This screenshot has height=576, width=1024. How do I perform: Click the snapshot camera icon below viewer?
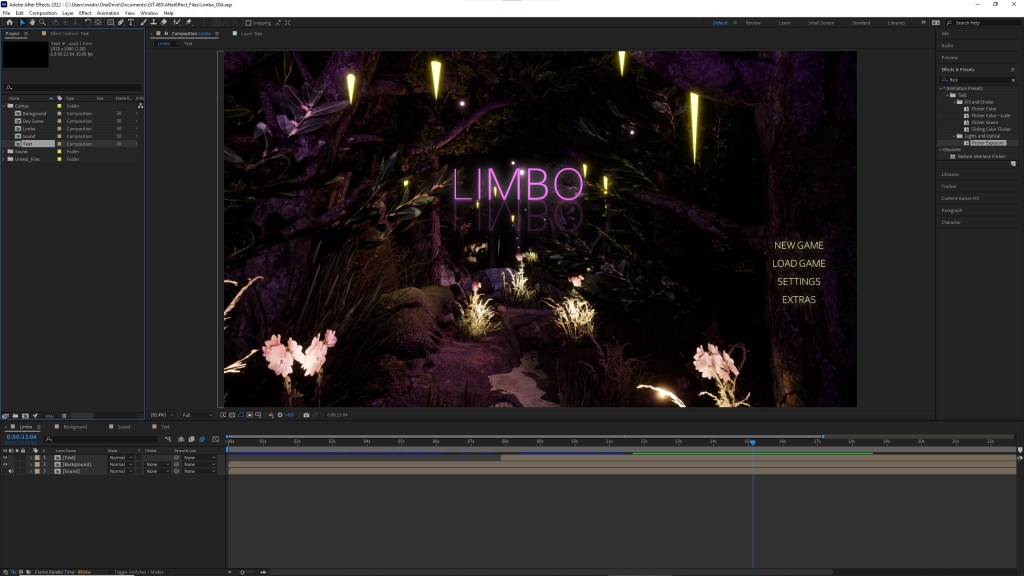(x=306, y=414)
